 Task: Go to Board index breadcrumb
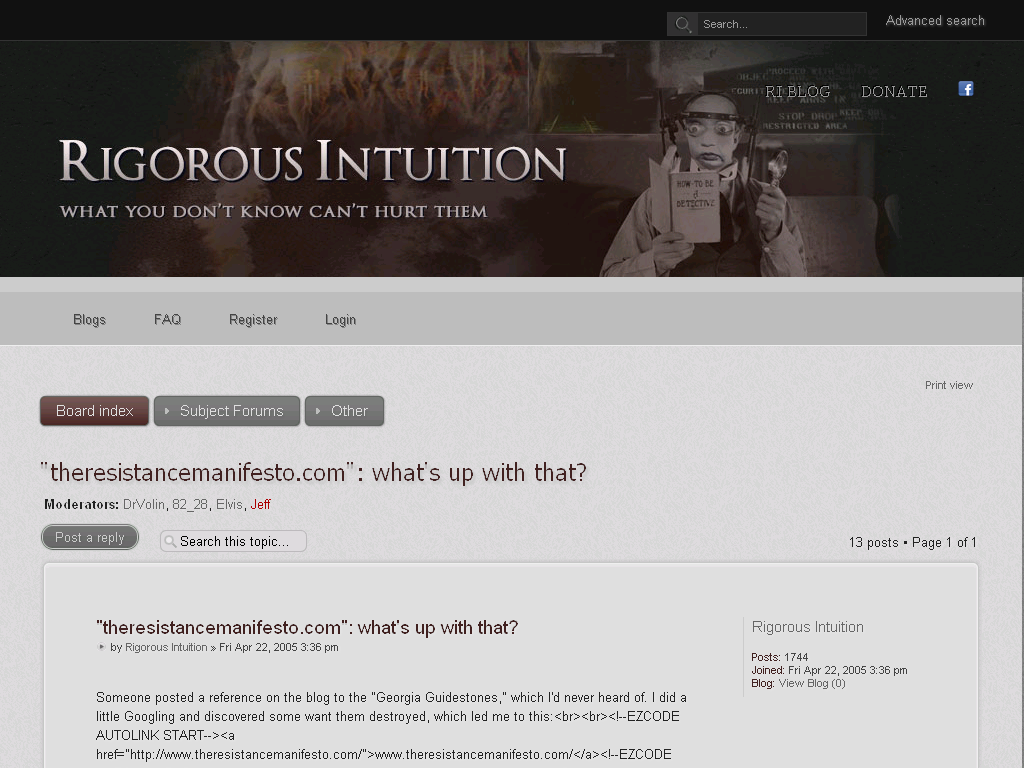tap(95, 411)
